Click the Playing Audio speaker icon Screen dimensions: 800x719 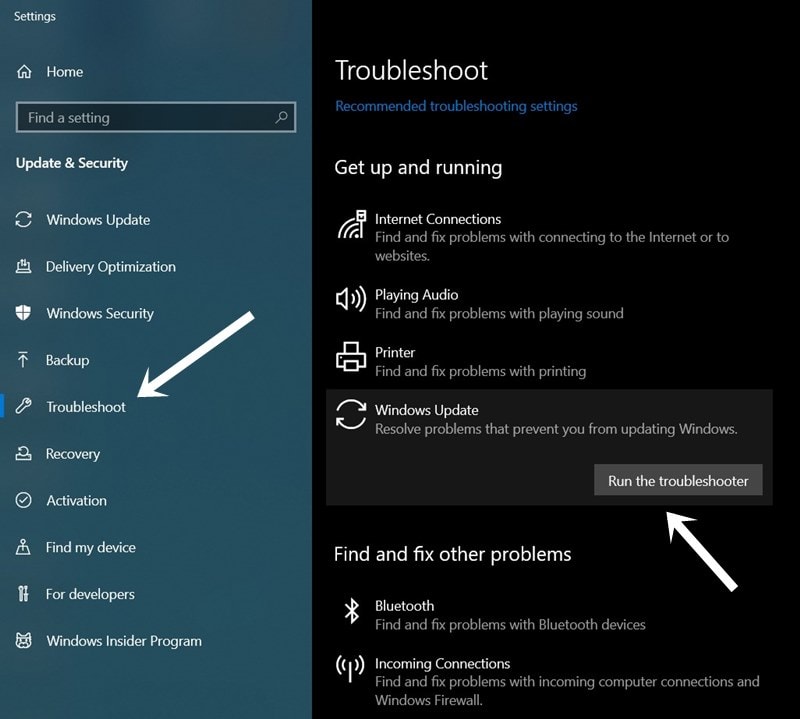pyautogui.click(x=351, y=299)
